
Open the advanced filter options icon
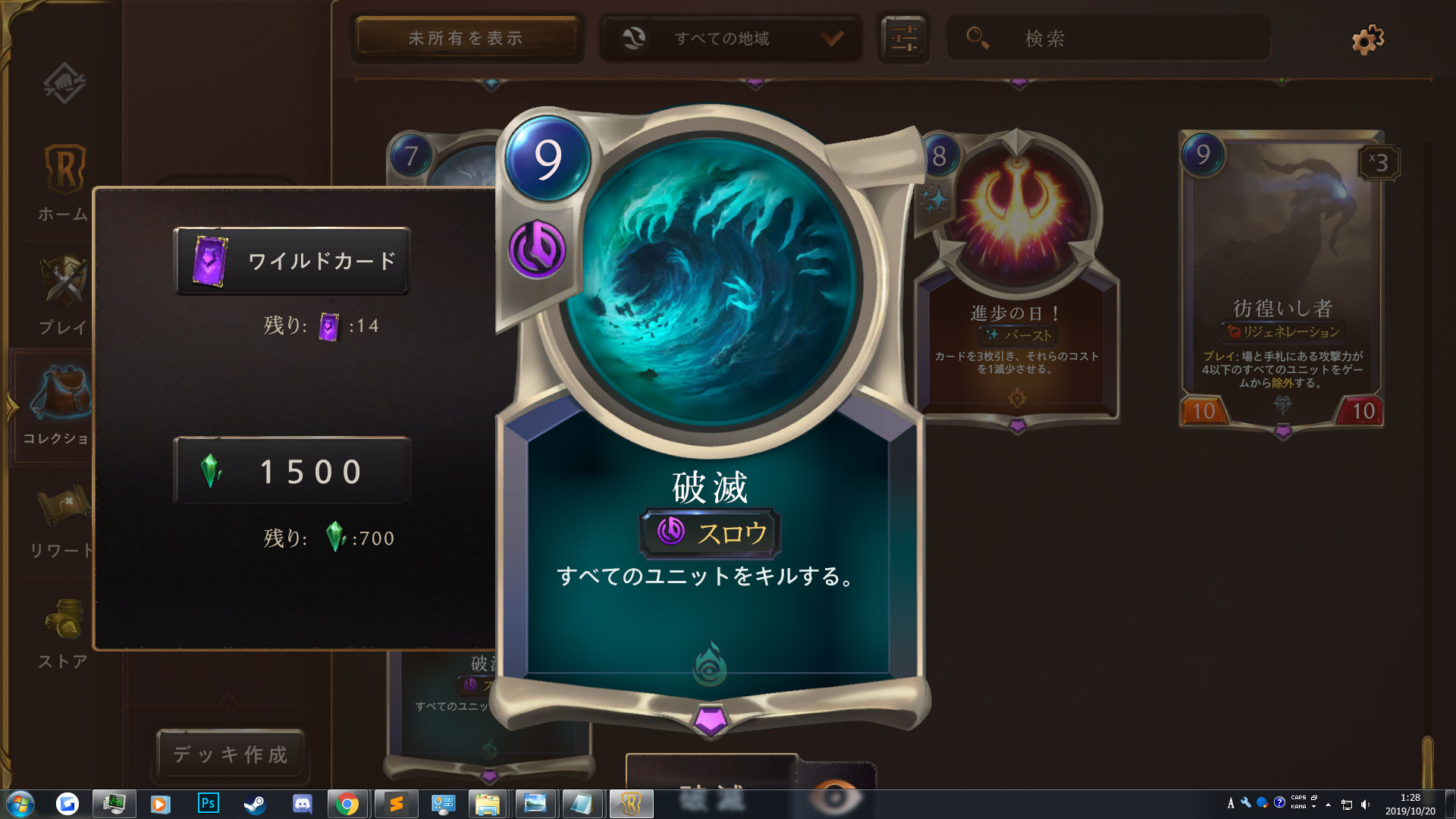click(x=903, y=38)
